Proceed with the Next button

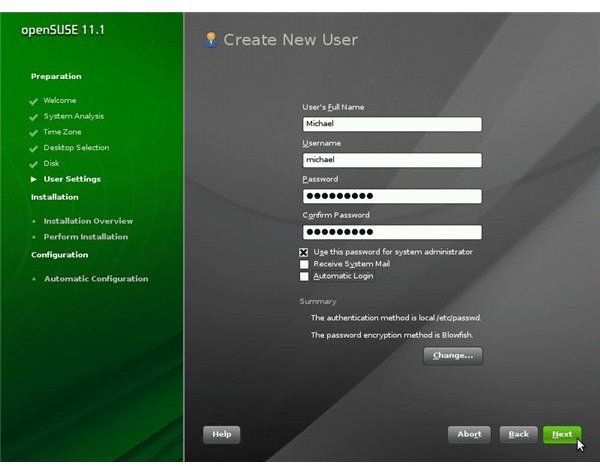[x=562, y=435]
